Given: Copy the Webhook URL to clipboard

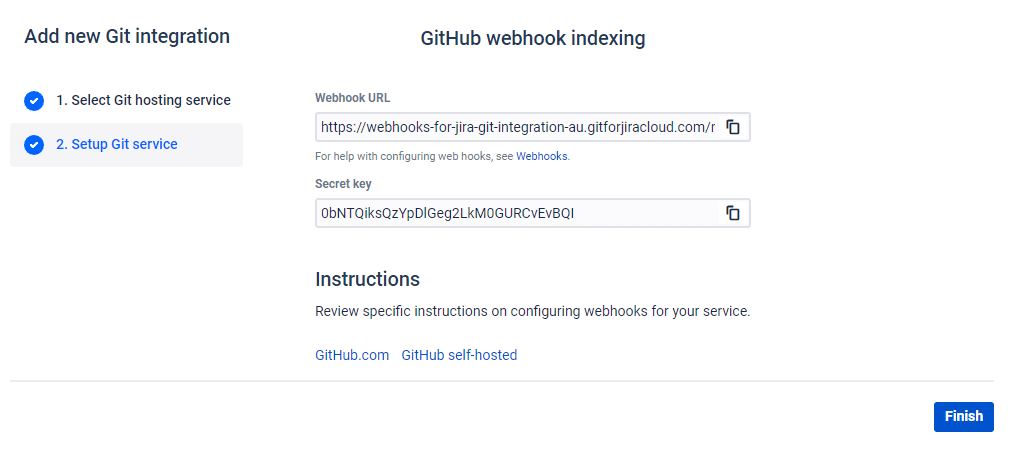Looking at the screenshot, I should pyautogui.click(x=733, y=127).
